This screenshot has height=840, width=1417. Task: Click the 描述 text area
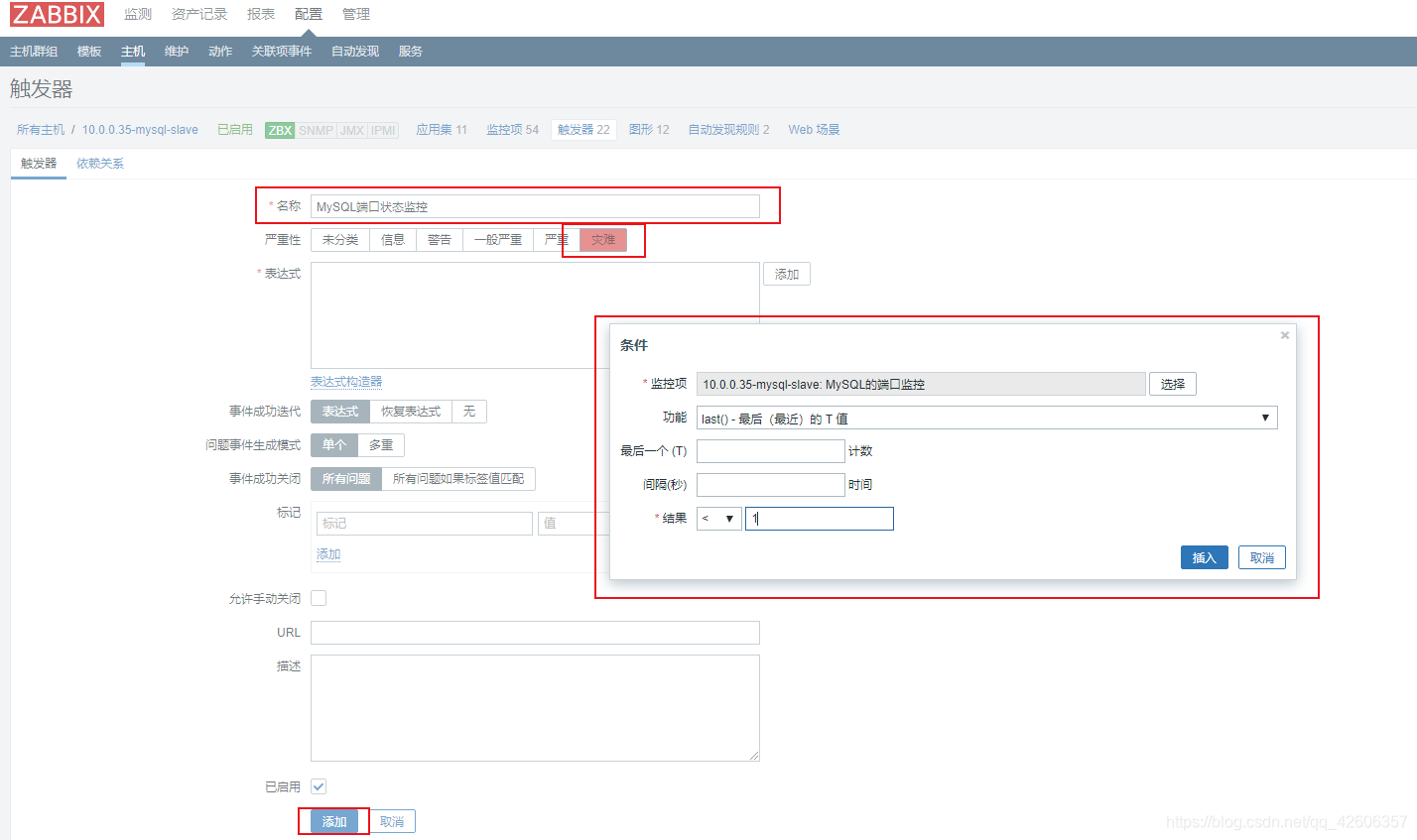point(535,708)
